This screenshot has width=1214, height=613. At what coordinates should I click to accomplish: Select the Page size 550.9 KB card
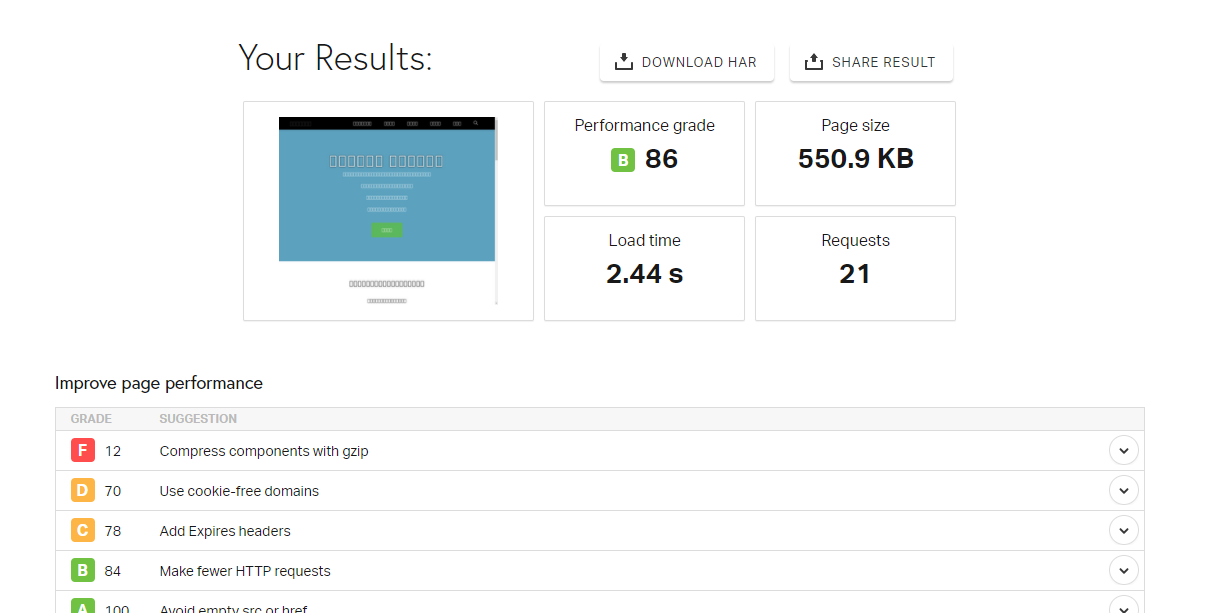pyautogui.click(x=855, y=153)
